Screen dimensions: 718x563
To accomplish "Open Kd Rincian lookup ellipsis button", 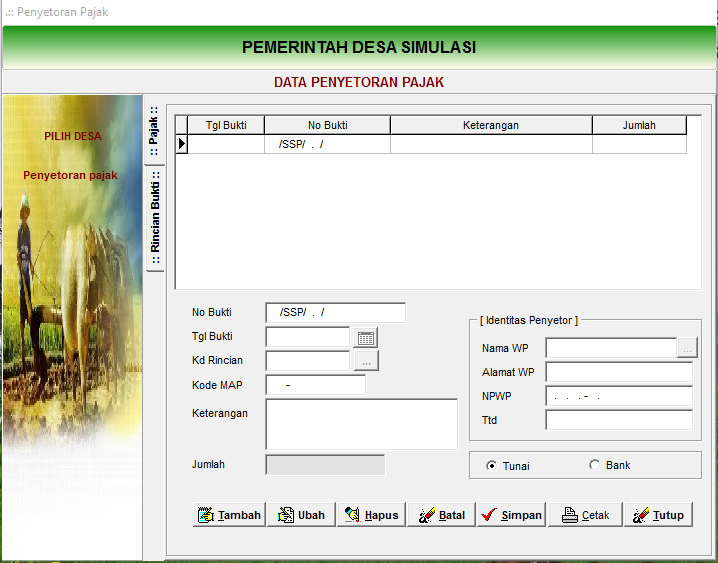I will tap(367, 360).
